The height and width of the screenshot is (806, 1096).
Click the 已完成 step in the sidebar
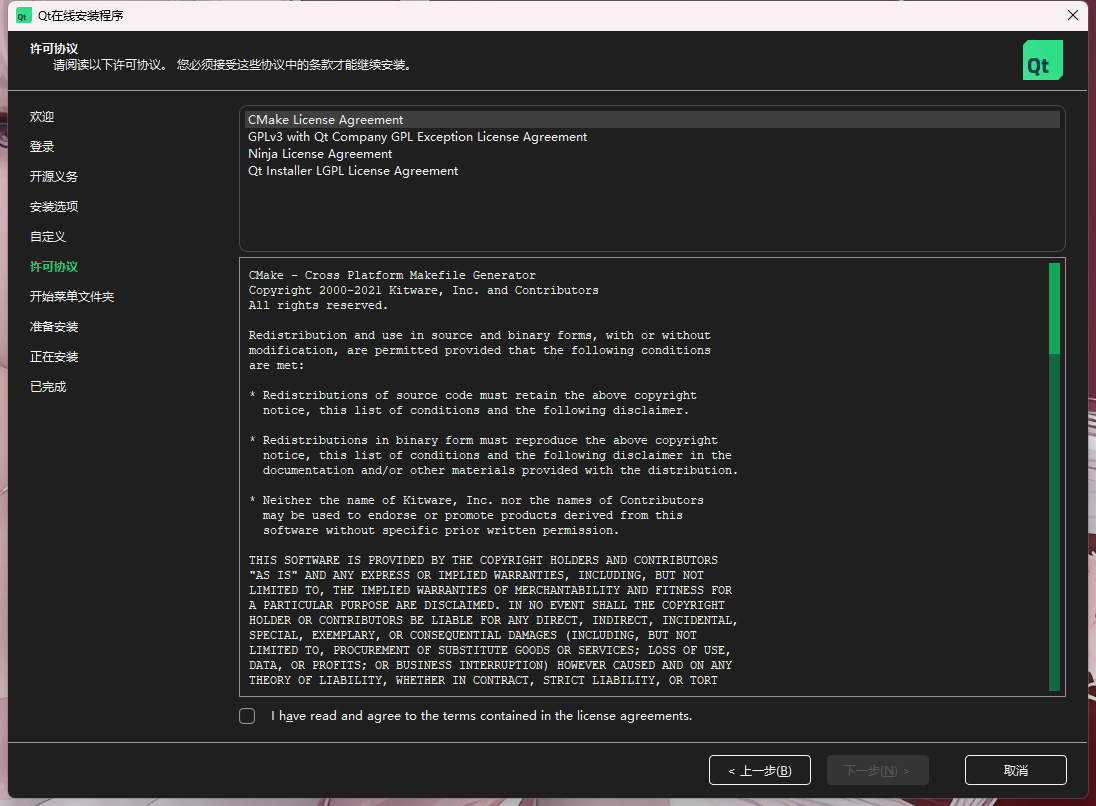click(x=48, y=387)
